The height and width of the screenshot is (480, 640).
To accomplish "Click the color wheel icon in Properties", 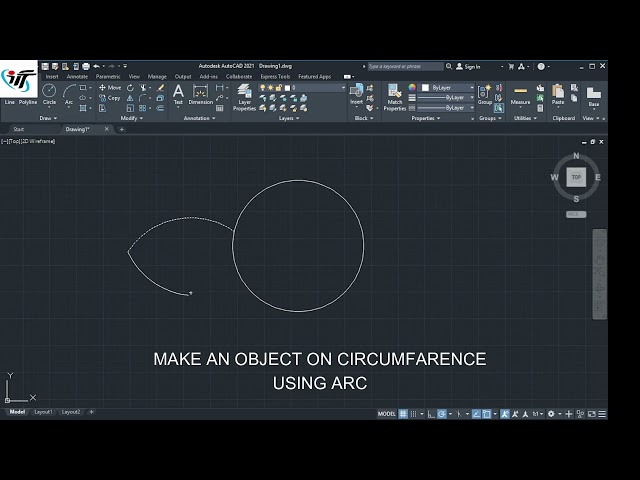I will click(x=412, y=87).
